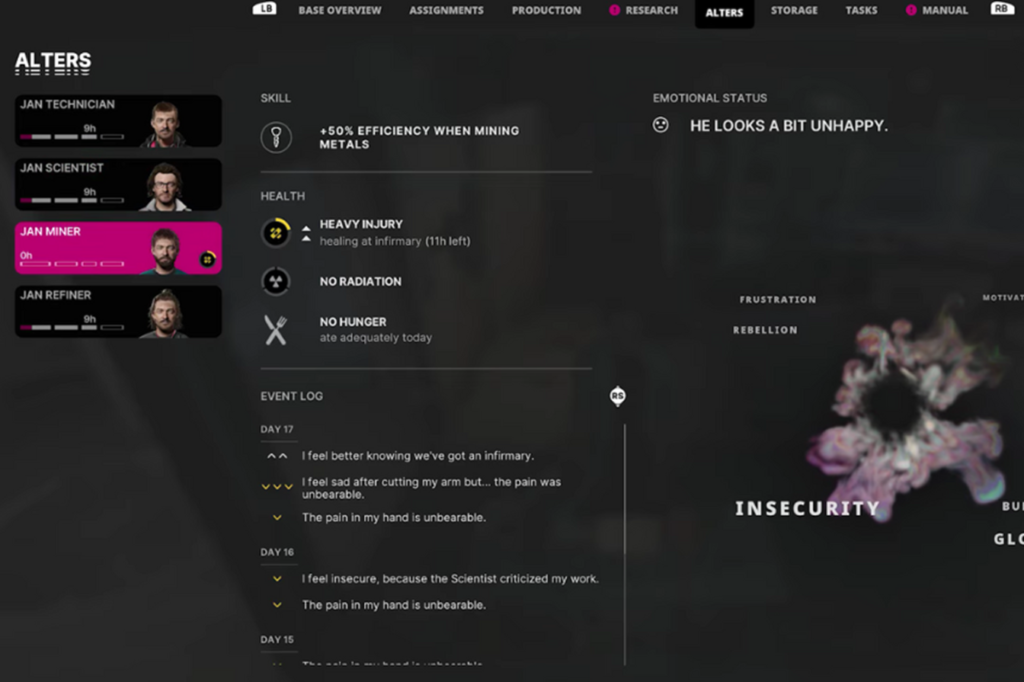Click the RS scroll indicator icon
This screenshot has width=1024, height=682.
pos(617,396)
